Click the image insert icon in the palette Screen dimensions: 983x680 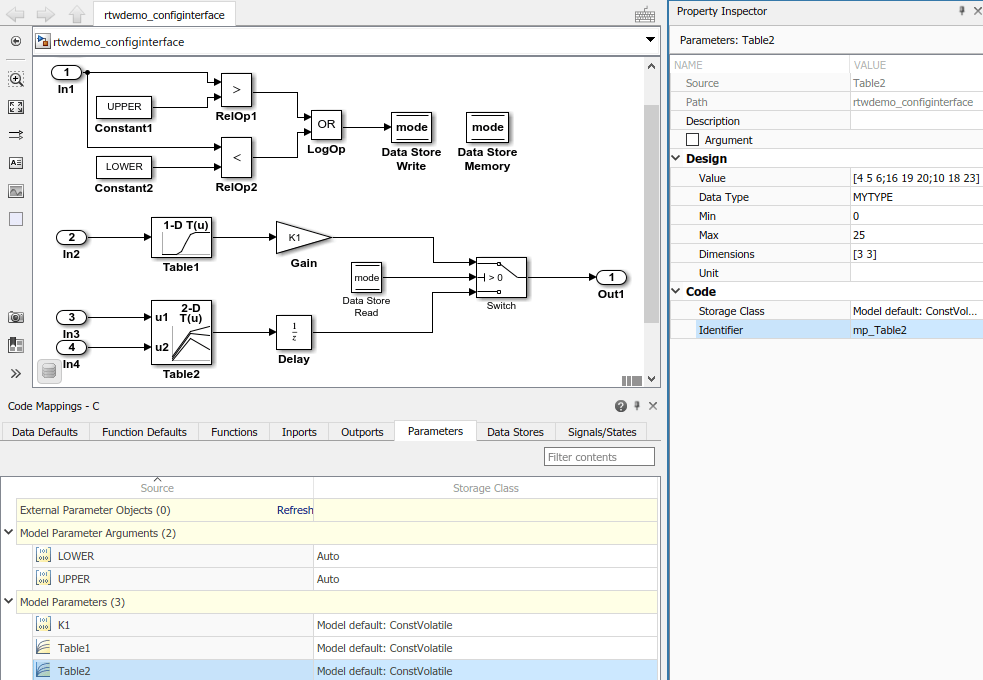(15, 191)
